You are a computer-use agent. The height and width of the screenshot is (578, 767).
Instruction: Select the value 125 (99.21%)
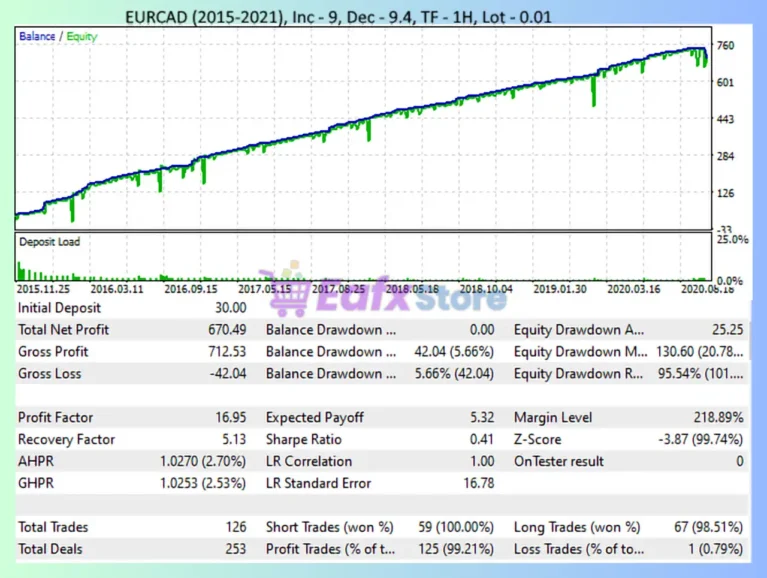(456, 549)
